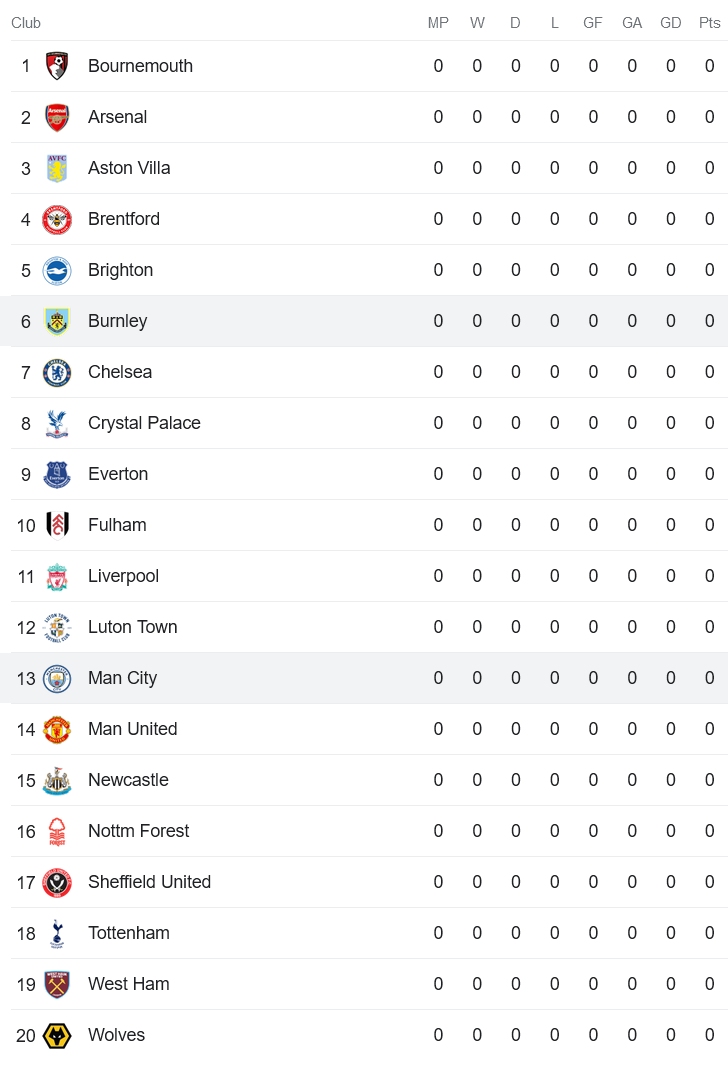
Task: Select the Everton team name
Action: [118, 474]
